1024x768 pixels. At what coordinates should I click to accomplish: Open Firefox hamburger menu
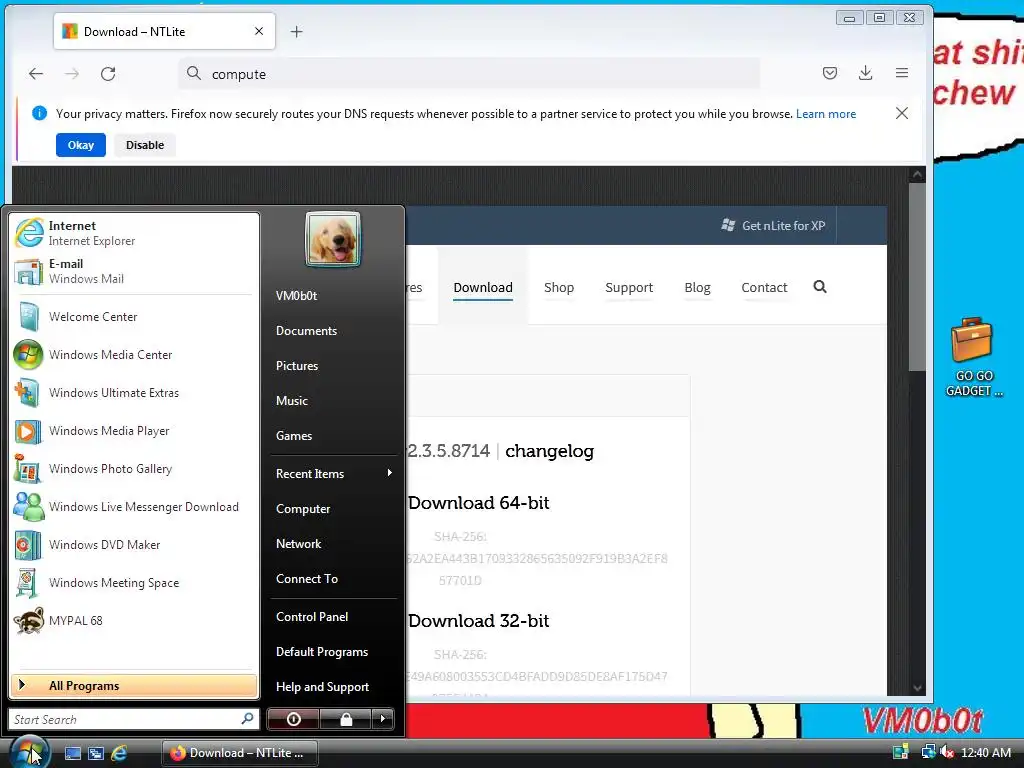[x=902, y=73]
